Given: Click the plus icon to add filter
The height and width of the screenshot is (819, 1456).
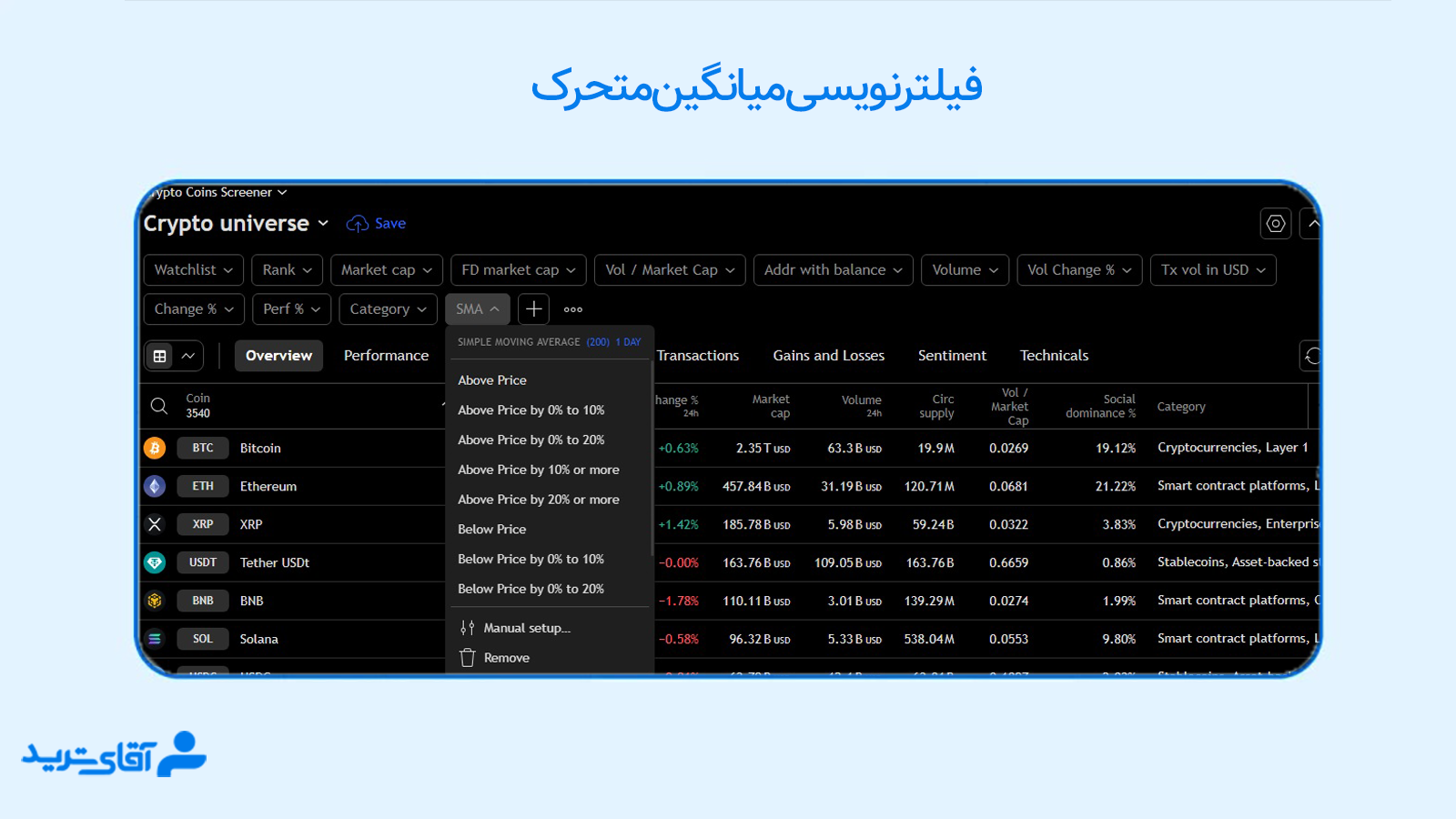Looking at the screenshot, I should (x=533, y=308).
